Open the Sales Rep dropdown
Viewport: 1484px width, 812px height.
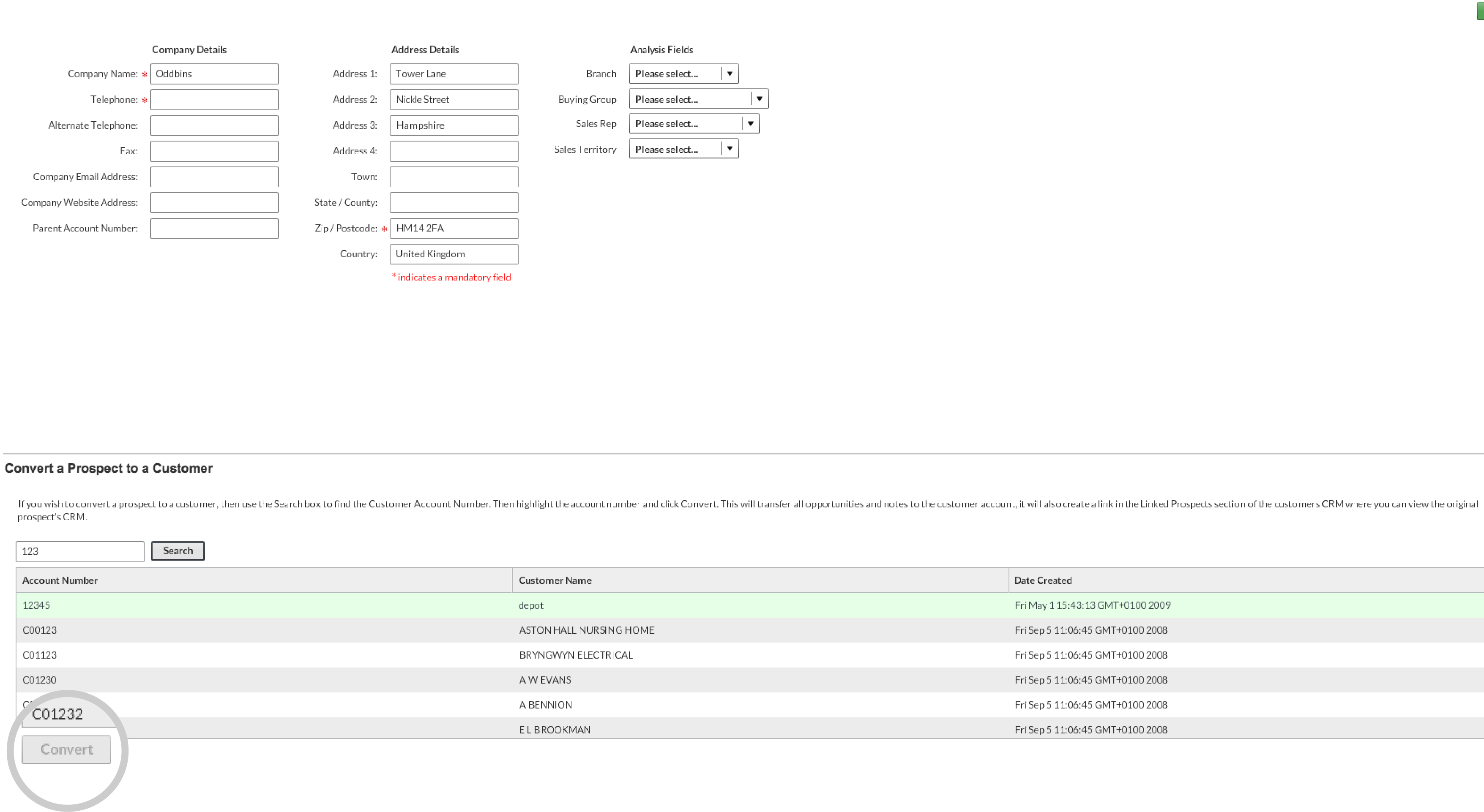coord(694,124)
